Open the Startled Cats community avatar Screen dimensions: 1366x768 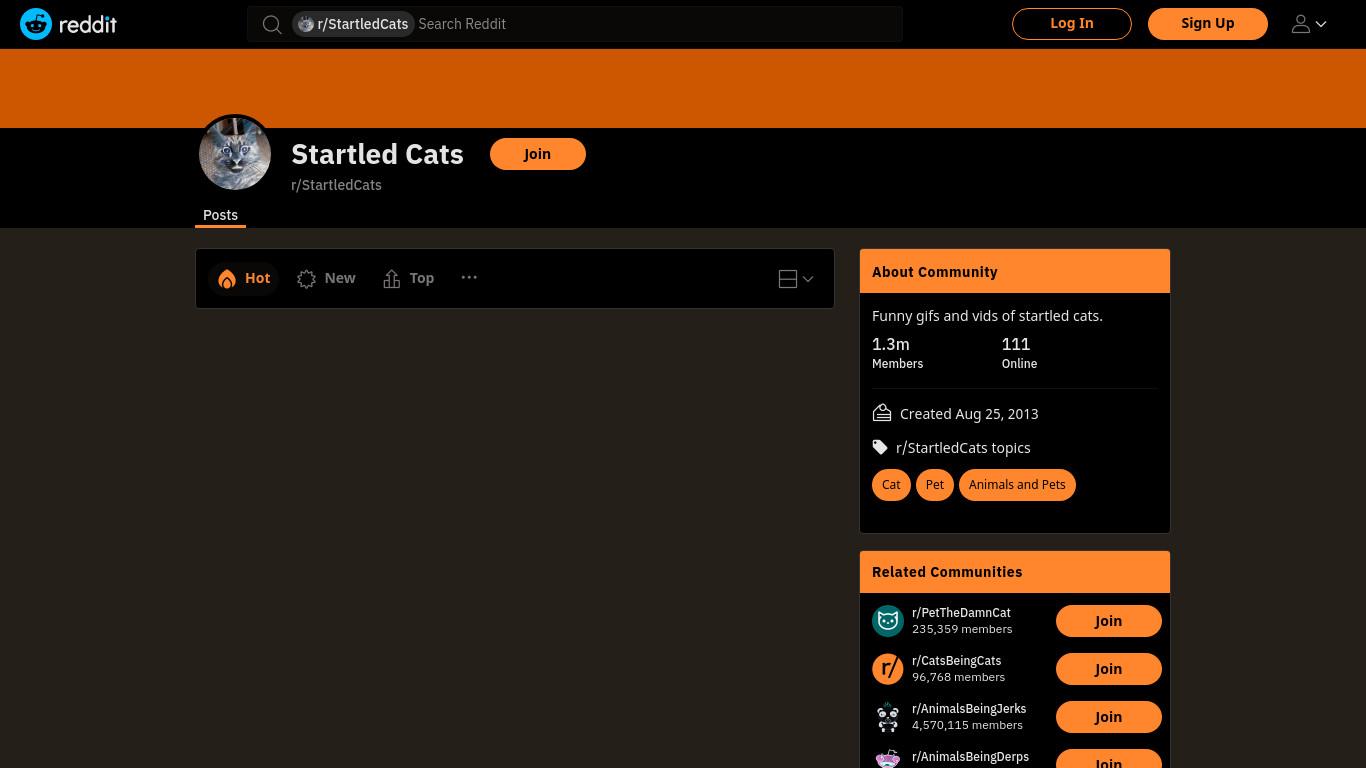coord(235,153)
